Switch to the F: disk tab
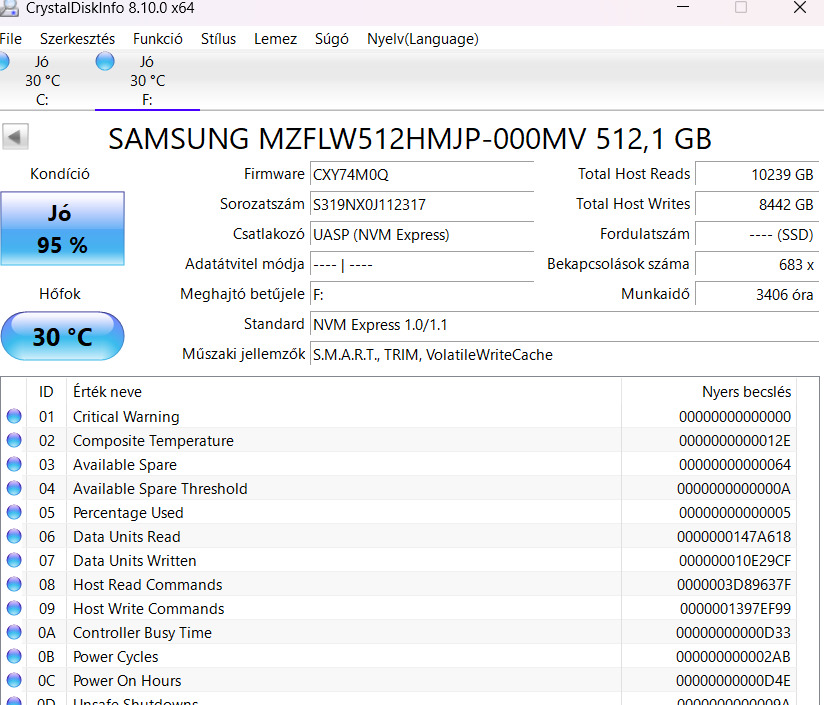Viewport: 824px width, 705px height. 147,80
